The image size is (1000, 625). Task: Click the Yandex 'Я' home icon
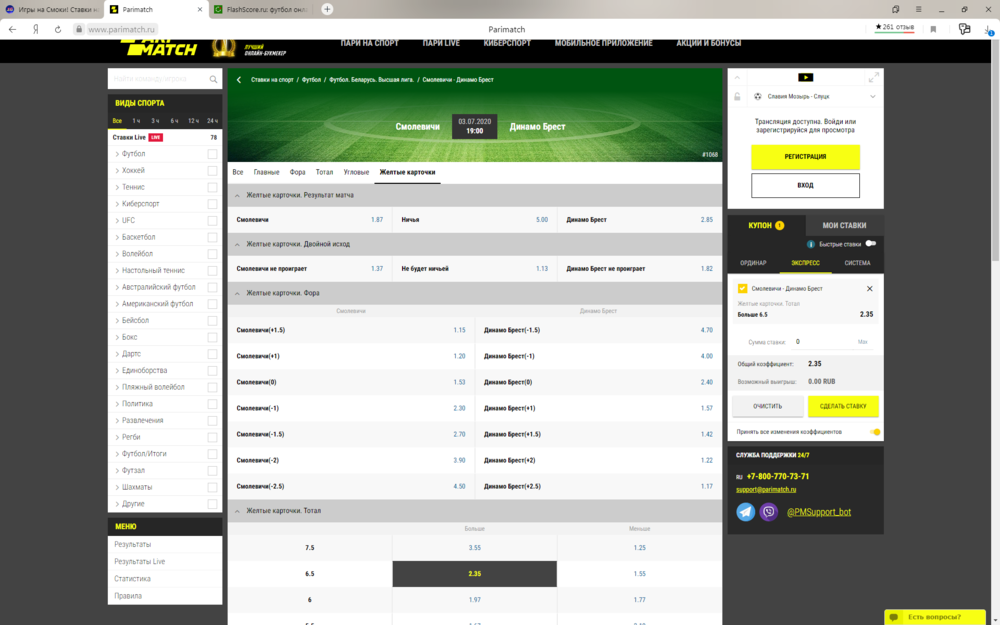pos(36,29)
